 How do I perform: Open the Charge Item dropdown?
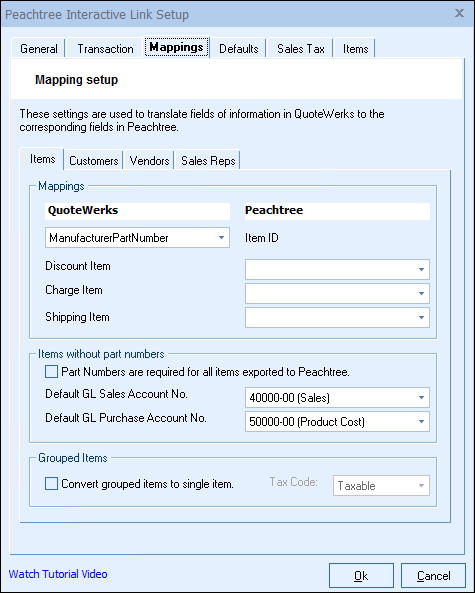pos(337,293)
